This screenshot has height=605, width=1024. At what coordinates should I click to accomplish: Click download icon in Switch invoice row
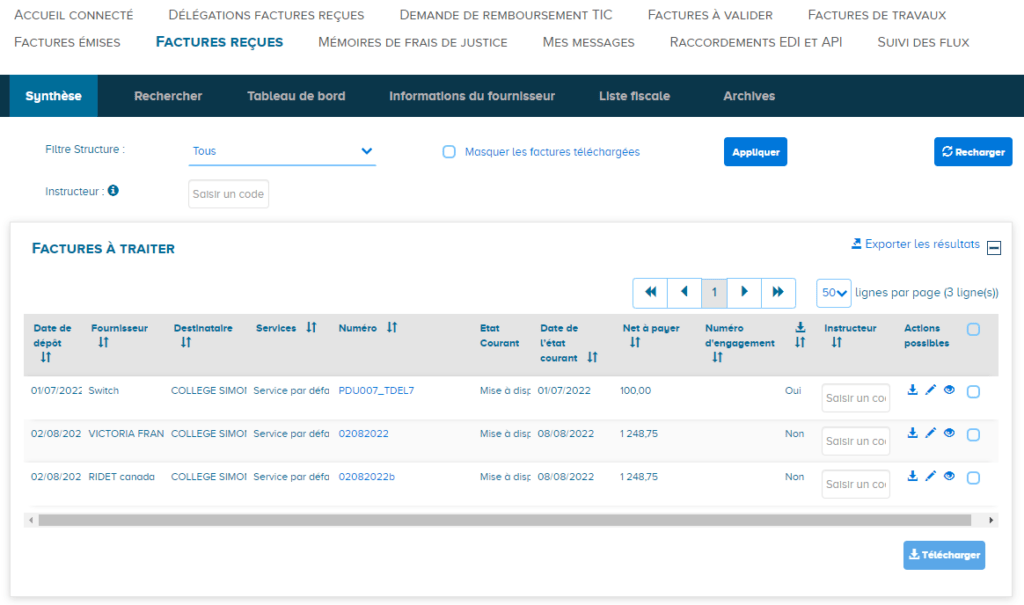pos(912,390)
